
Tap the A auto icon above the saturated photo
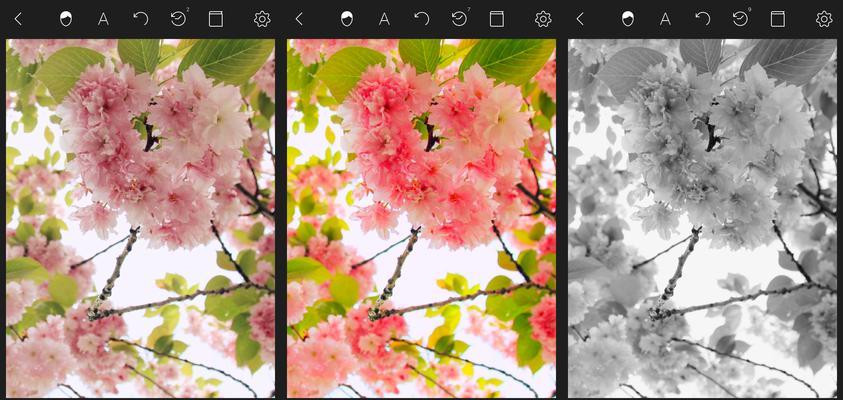(384, 19)
